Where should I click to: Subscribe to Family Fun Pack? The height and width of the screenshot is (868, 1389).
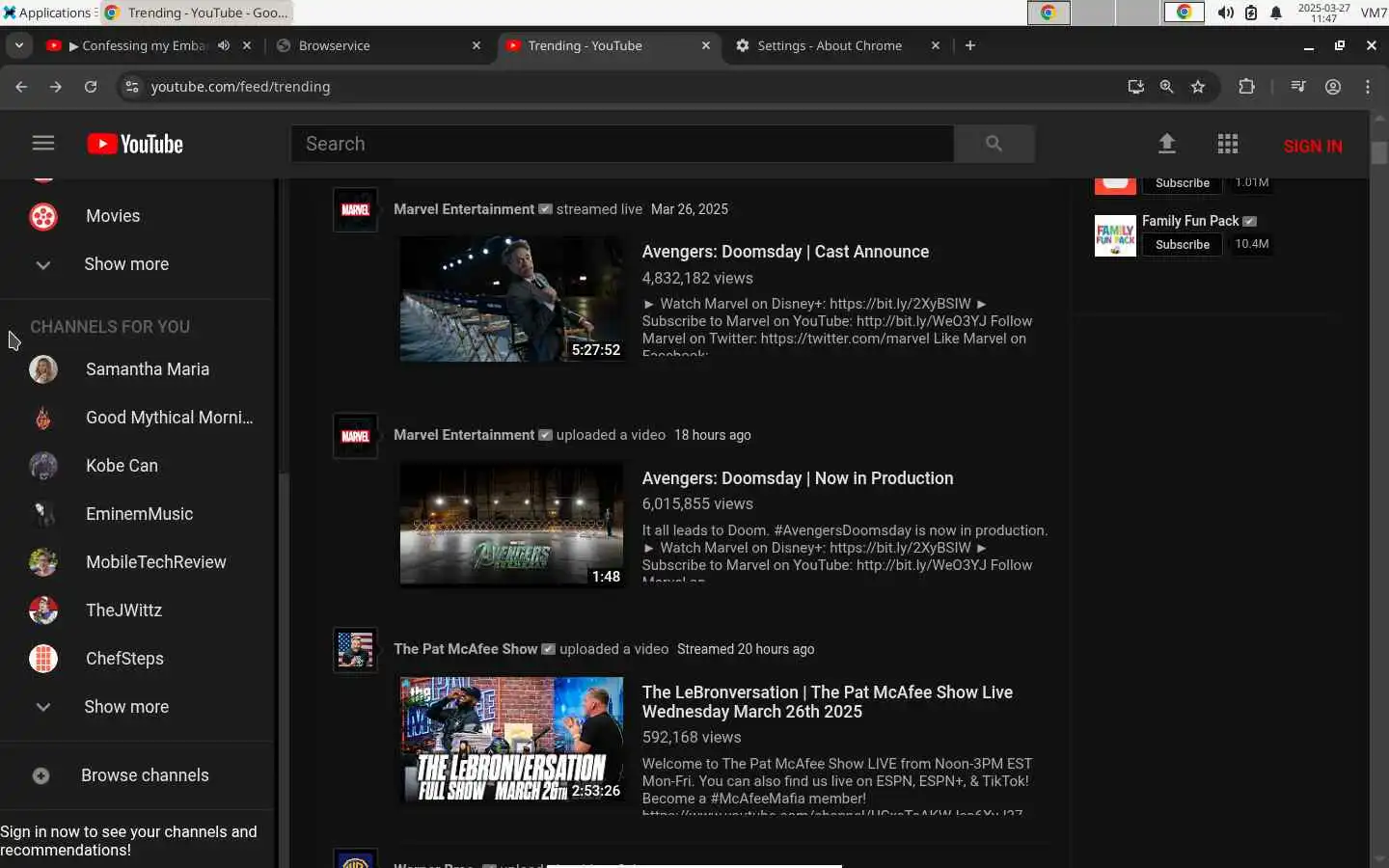tap(1183, 245)
